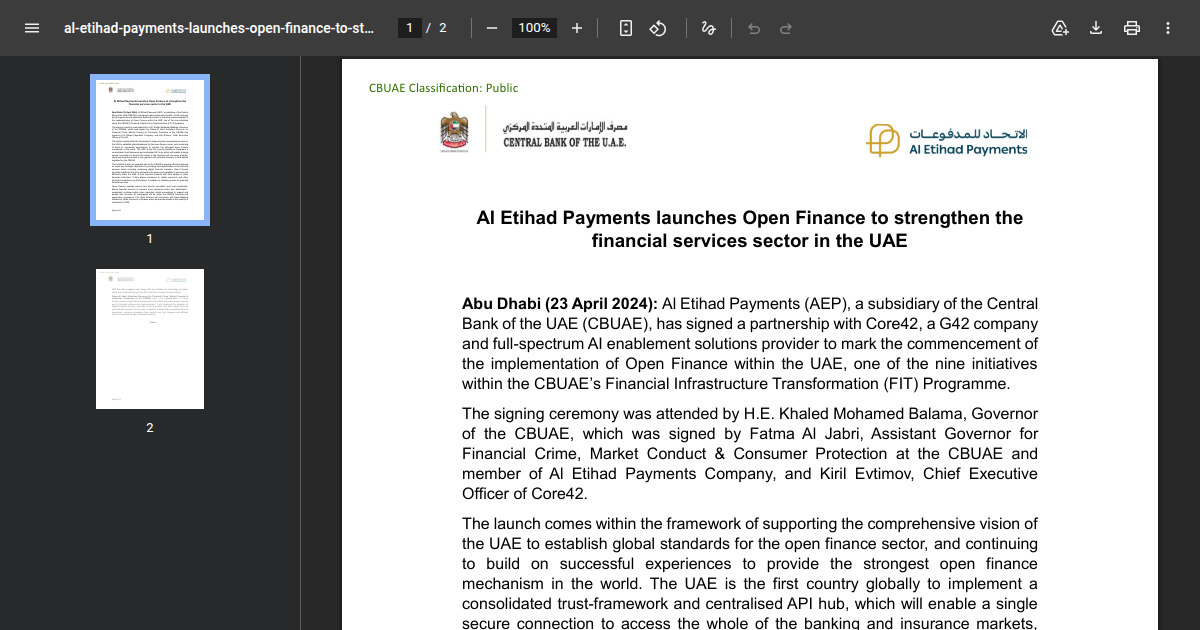
Task: Click the document headline text area
Action: point(749,228)
